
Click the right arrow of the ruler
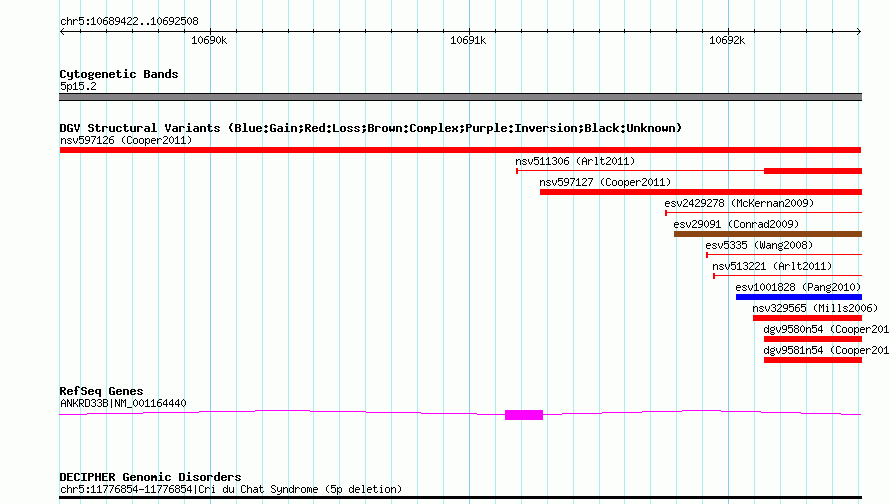tap(858, 31)
